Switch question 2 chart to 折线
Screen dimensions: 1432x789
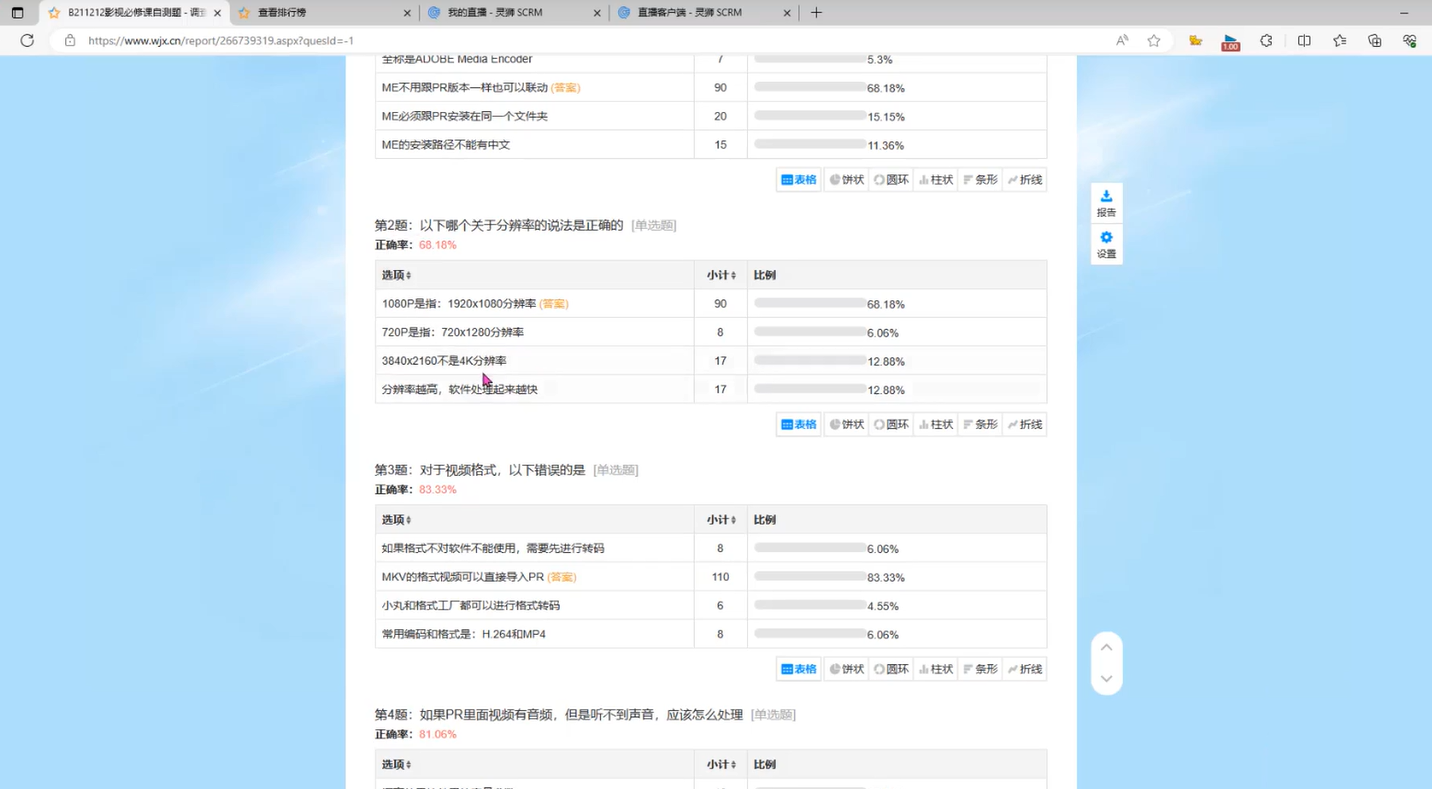1024,425
